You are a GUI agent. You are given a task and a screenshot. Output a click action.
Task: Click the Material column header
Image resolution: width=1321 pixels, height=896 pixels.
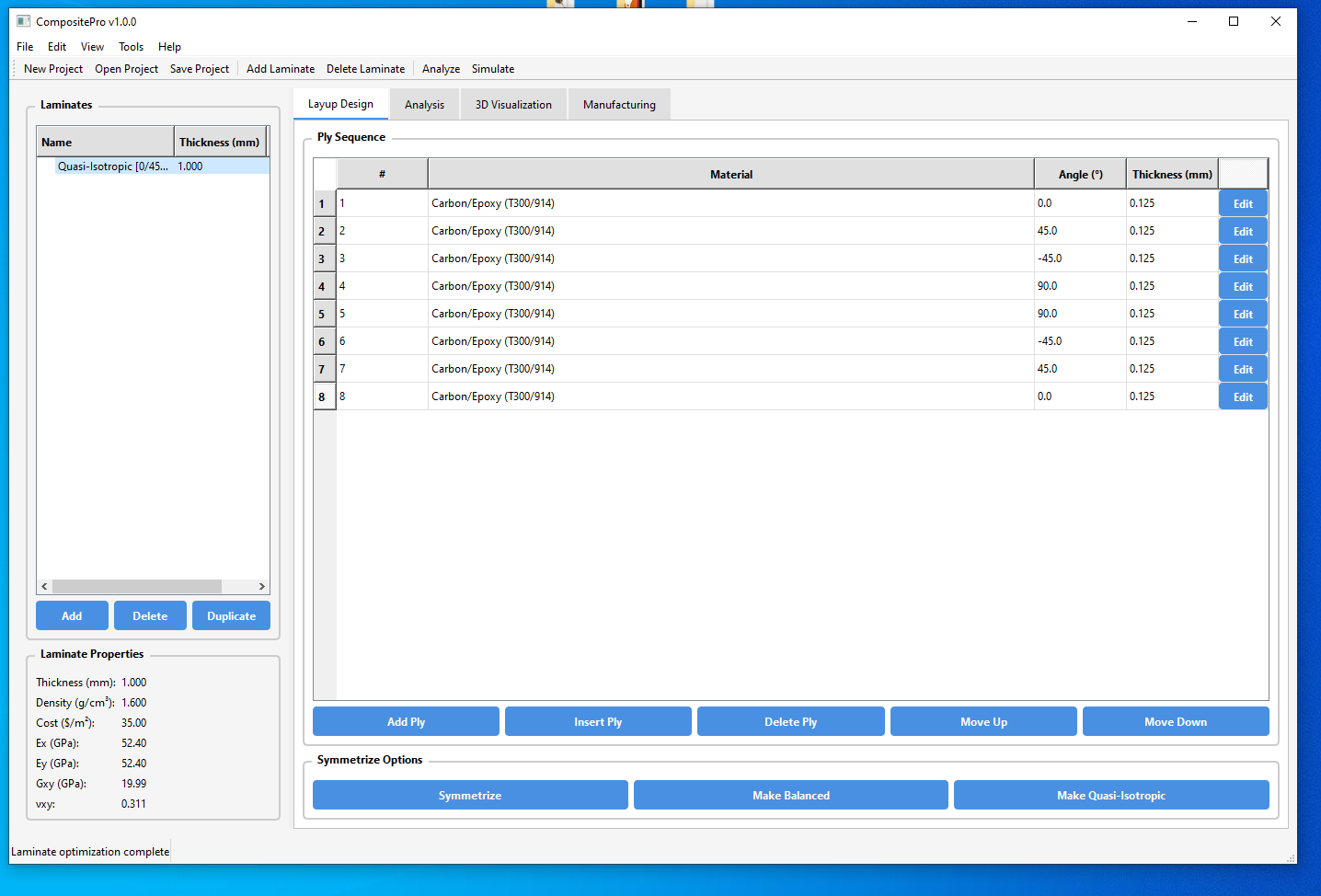pos(731,174)
